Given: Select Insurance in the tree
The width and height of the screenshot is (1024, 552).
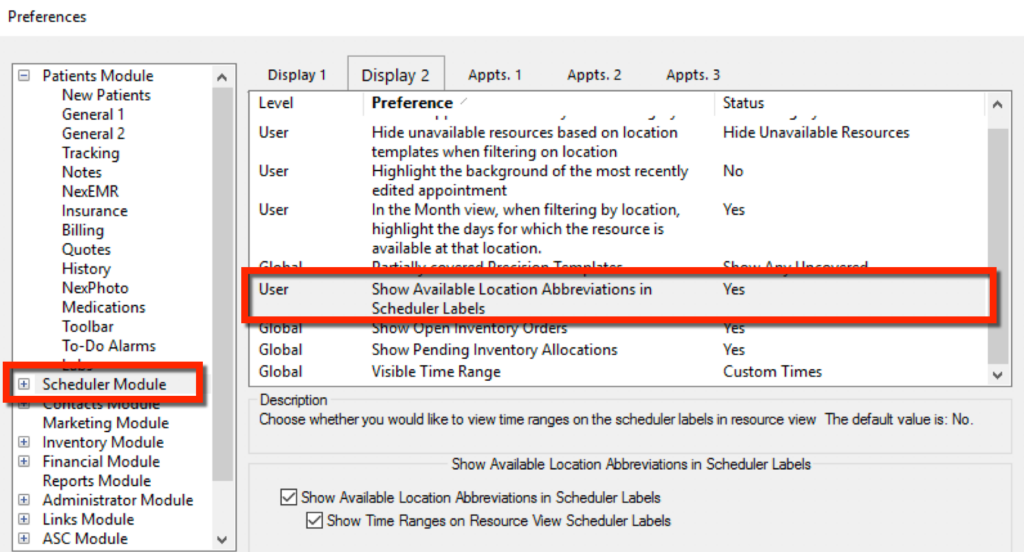Looking at the screenshot, I should (x=95, y=211).
